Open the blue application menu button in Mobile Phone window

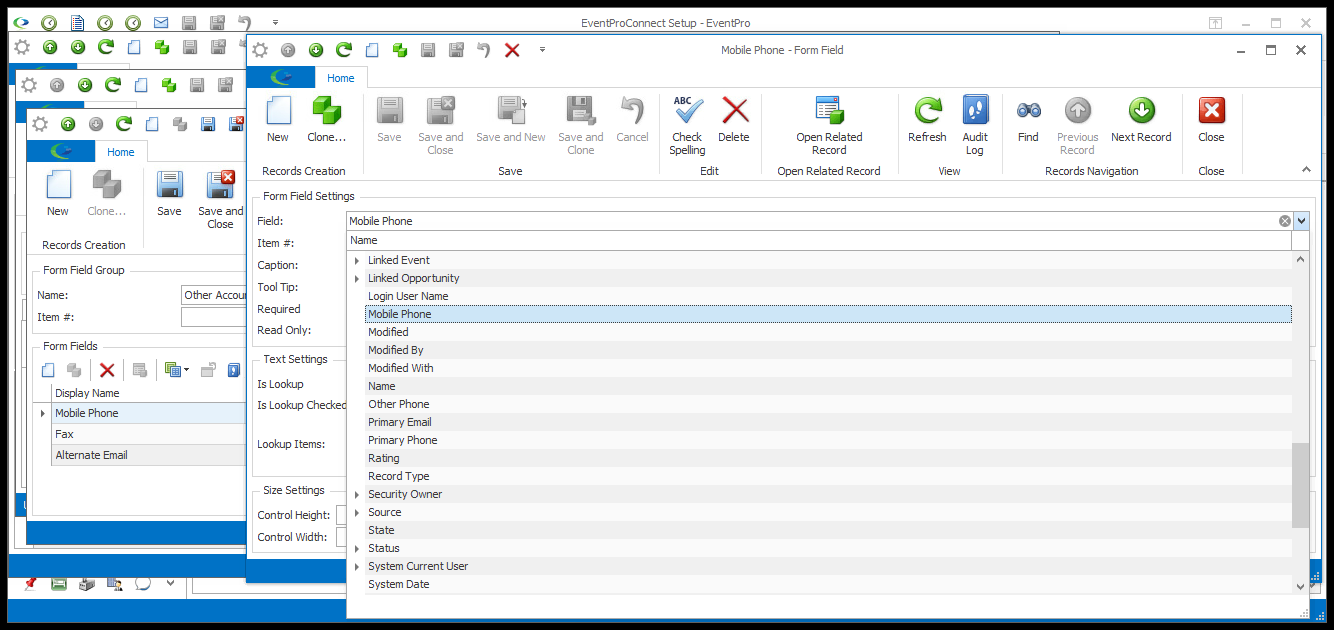[x=281, y=78]
